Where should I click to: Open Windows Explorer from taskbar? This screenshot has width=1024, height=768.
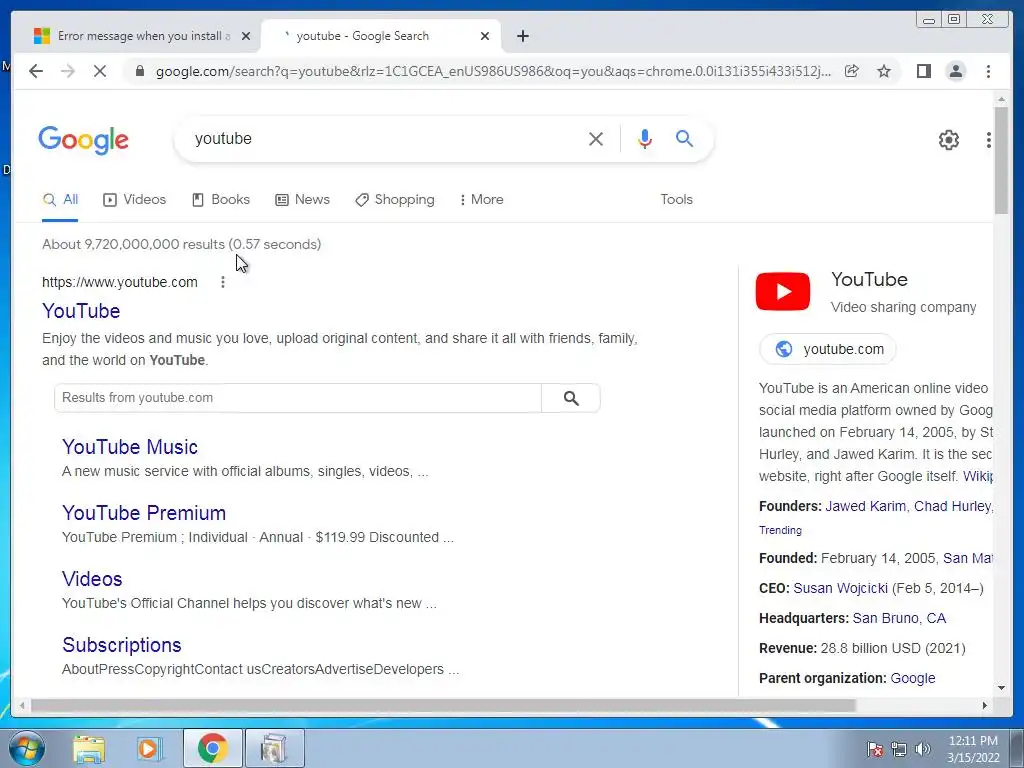click(x=89, y=748)
